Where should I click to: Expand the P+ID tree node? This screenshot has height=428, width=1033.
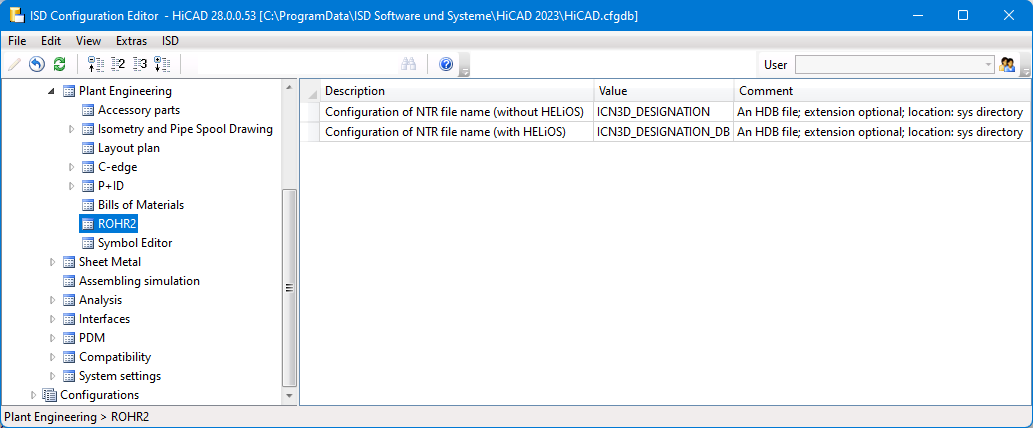[x=71, y=186]
